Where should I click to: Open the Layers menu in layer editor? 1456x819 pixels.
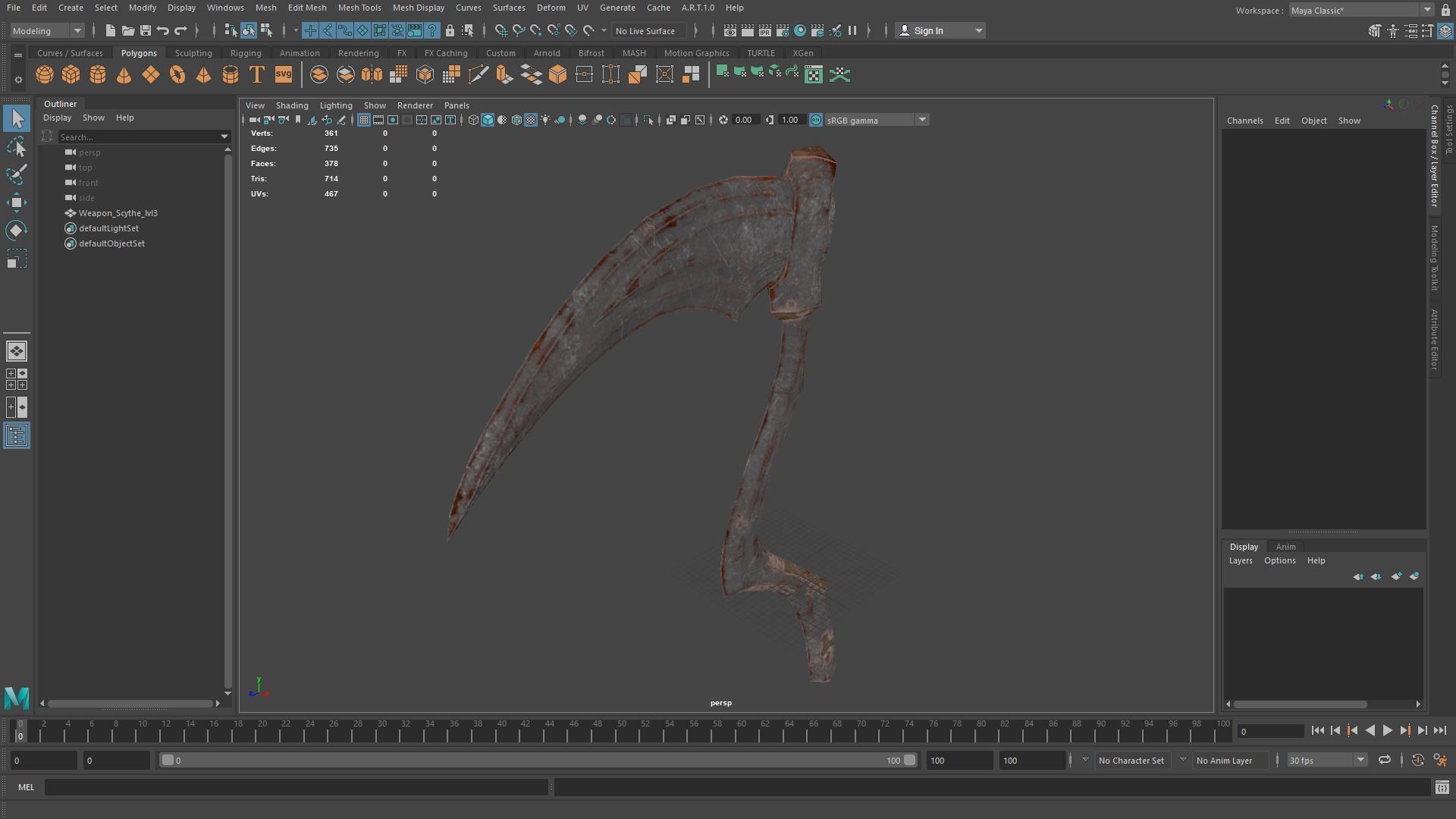(1241, 560)
